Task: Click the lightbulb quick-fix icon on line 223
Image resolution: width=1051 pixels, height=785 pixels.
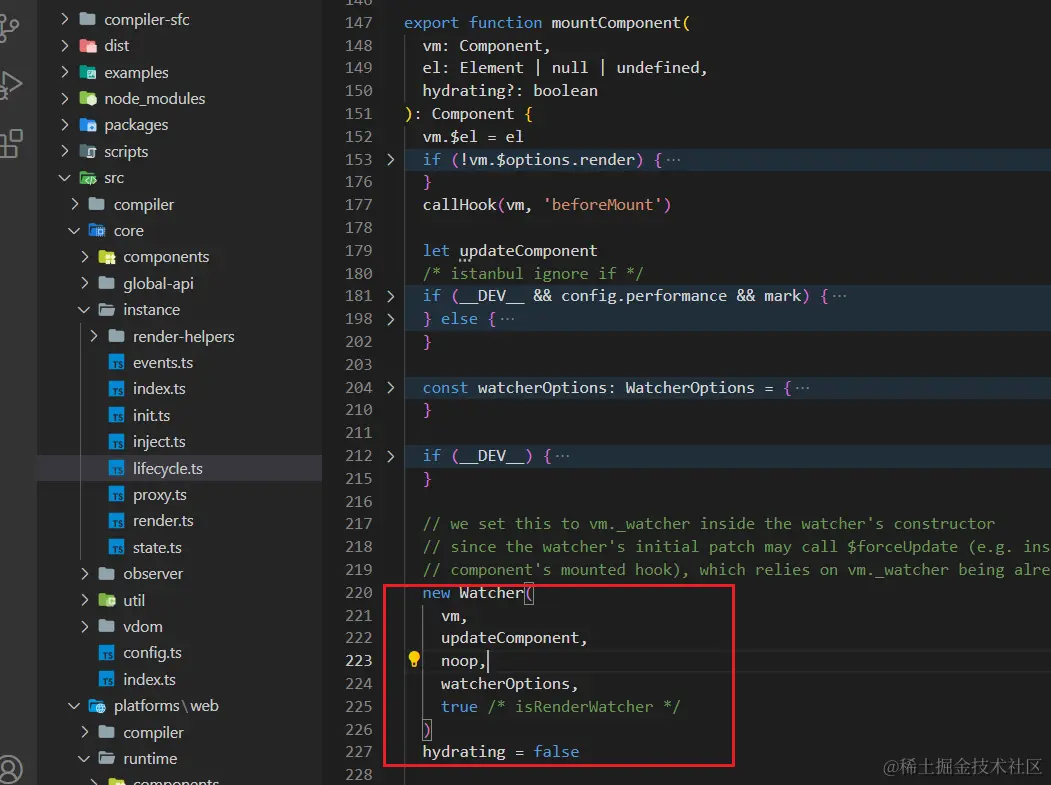Action: [x=414, y=660]
